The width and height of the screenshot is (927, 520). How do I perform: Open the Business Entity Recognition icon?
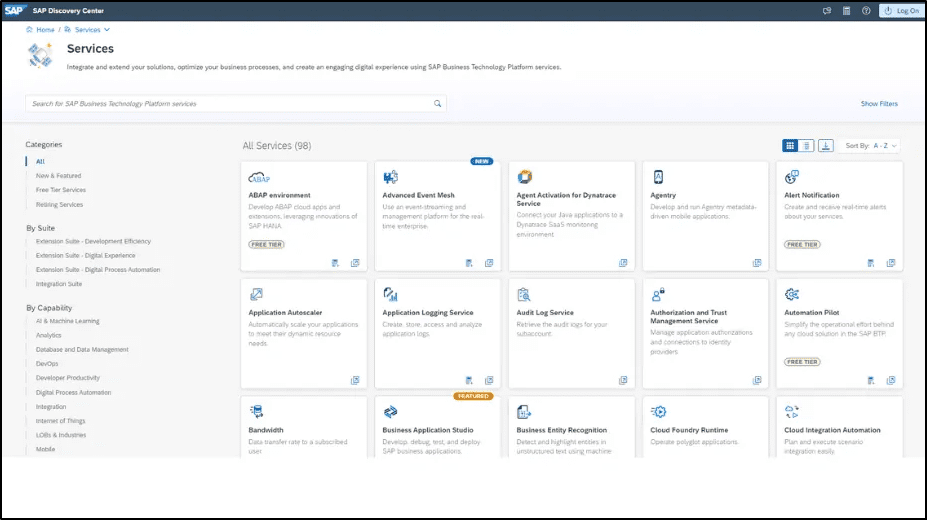[x=524, y=411]
